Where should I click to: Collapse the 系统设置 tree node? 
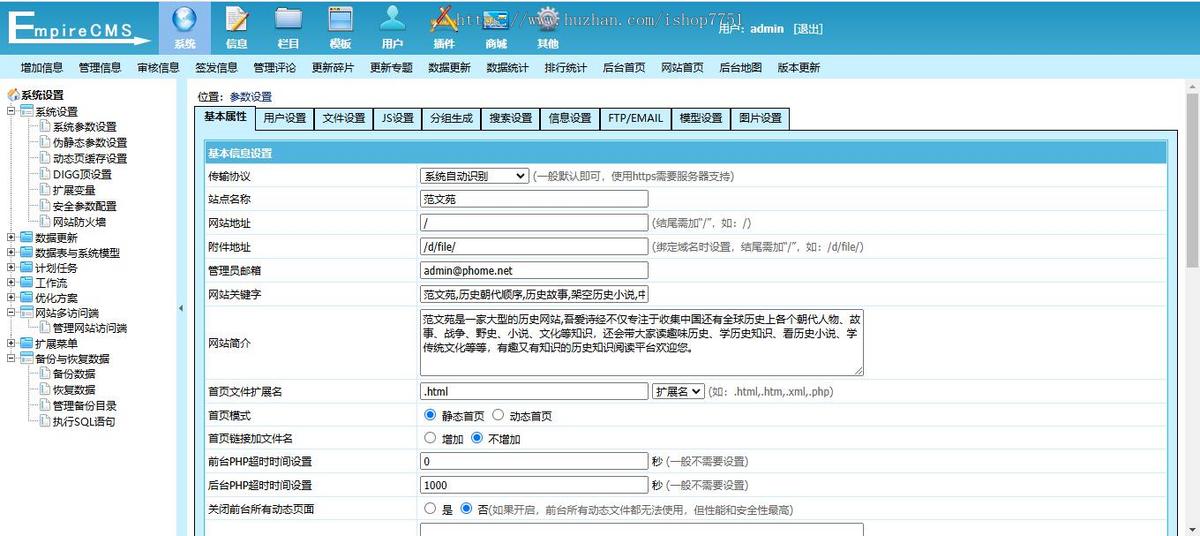point(11,111)
